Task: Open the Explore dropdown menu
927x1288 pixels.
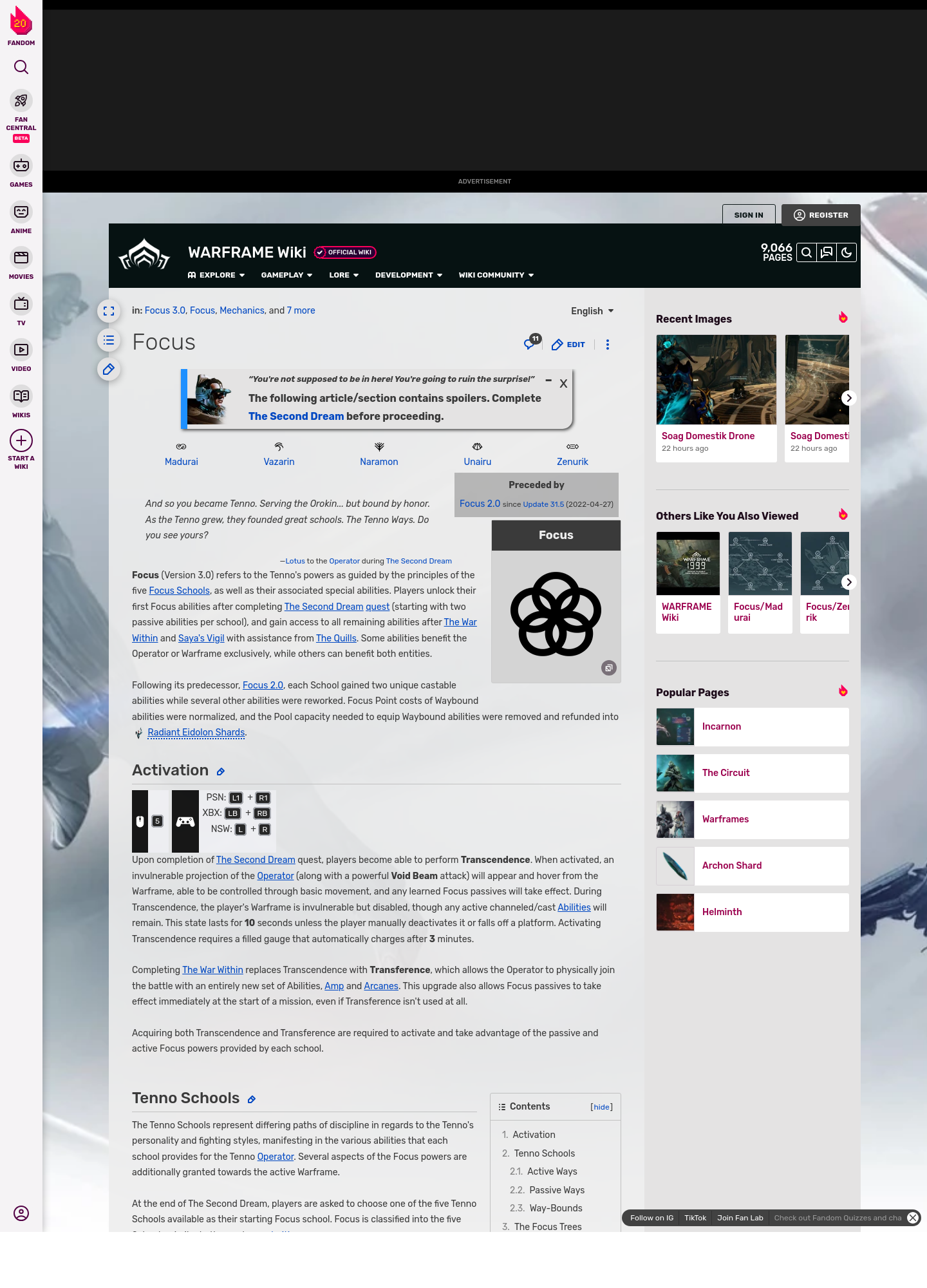Action: (x=216, y=275)
